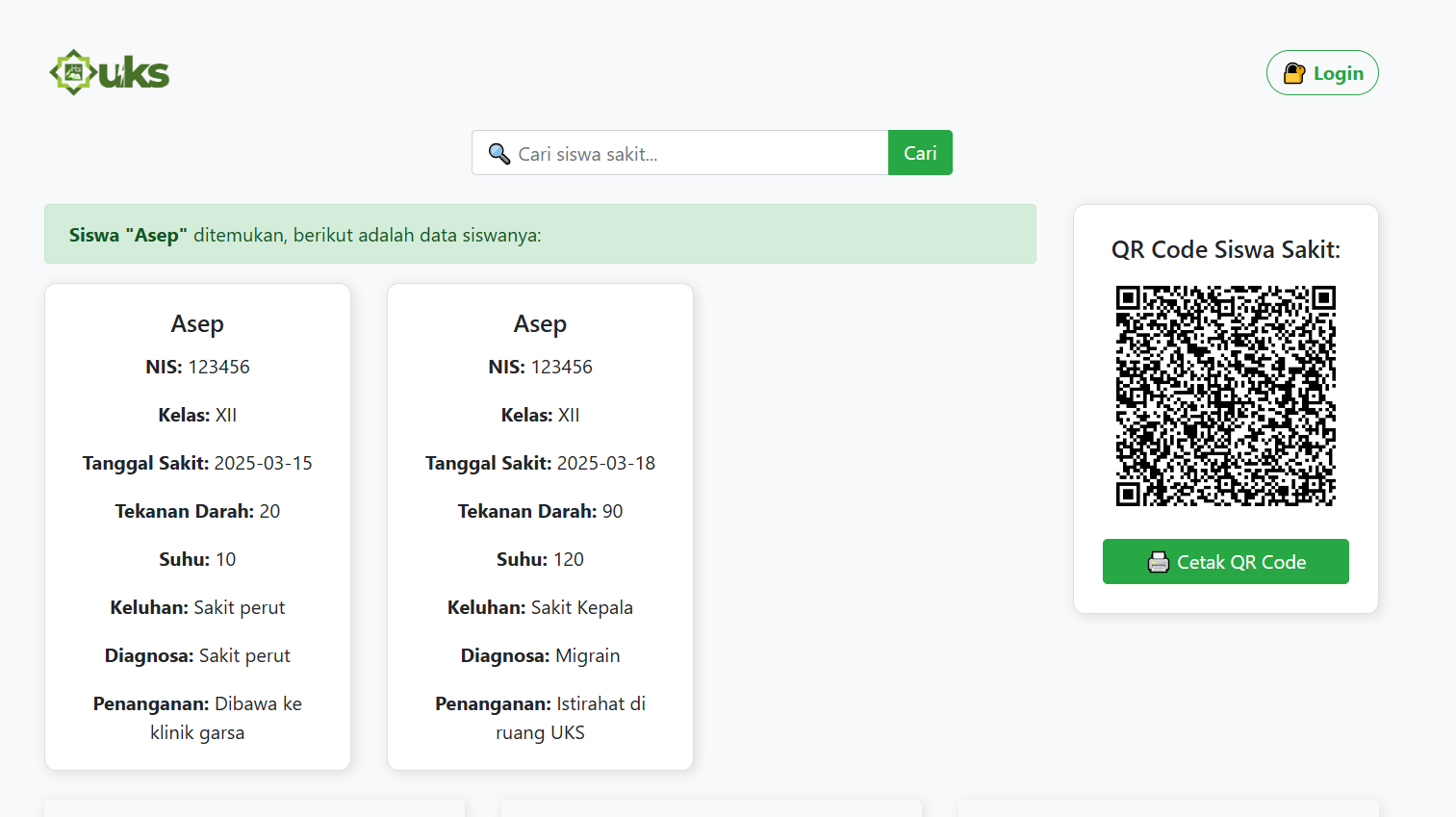Click the 'Keluhan: Sakit perut' line

pos(197,607)
